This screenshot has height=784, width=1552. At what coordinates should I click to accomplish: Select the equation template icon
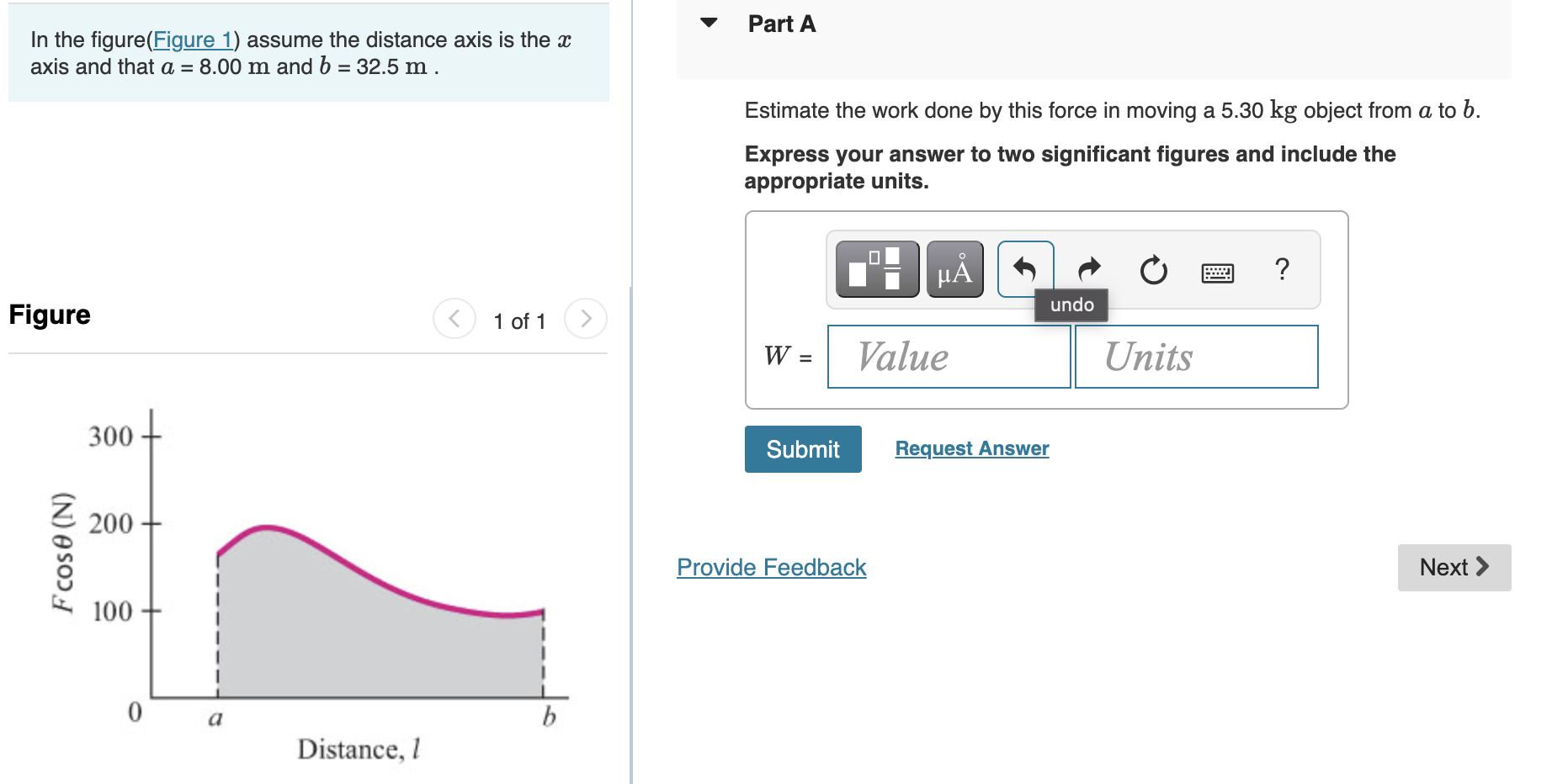pos(876,269)
